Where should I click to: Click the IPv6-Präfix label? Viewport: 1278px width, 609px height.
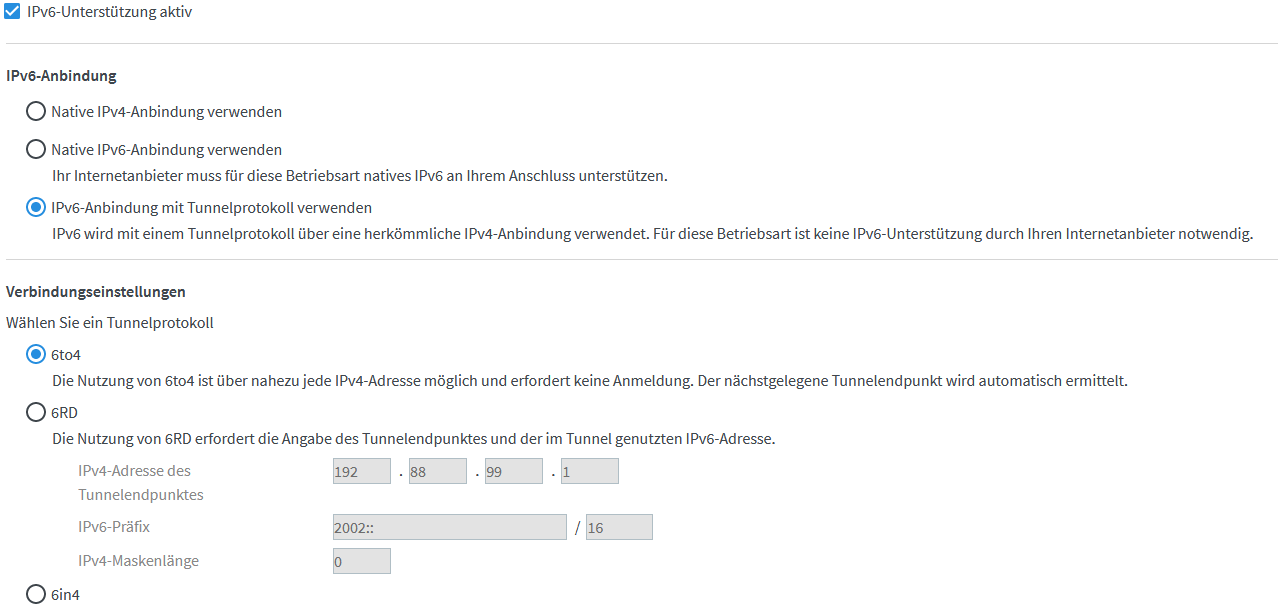[x=114, y=526]
